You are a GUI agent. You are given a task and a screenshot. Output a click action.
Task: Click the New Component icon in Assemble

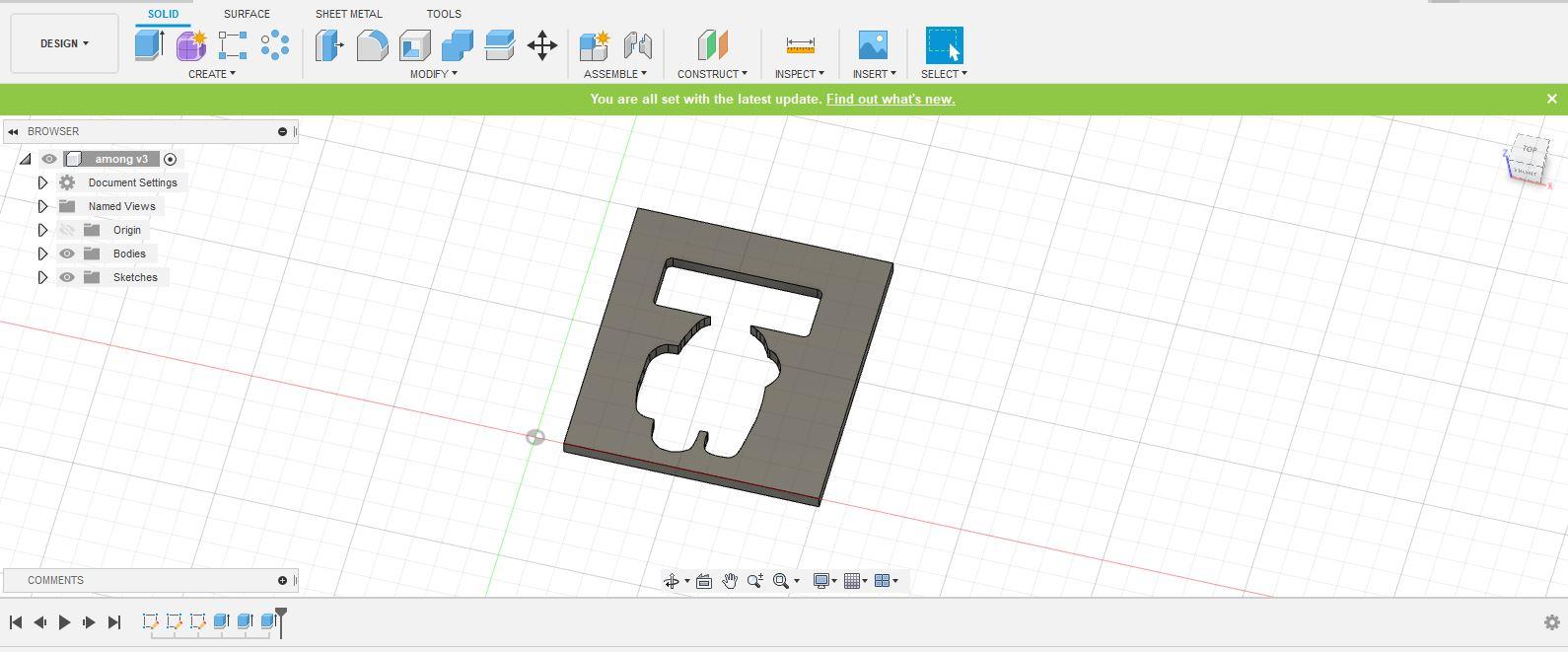pyautogui.click(x=595, y=45)
